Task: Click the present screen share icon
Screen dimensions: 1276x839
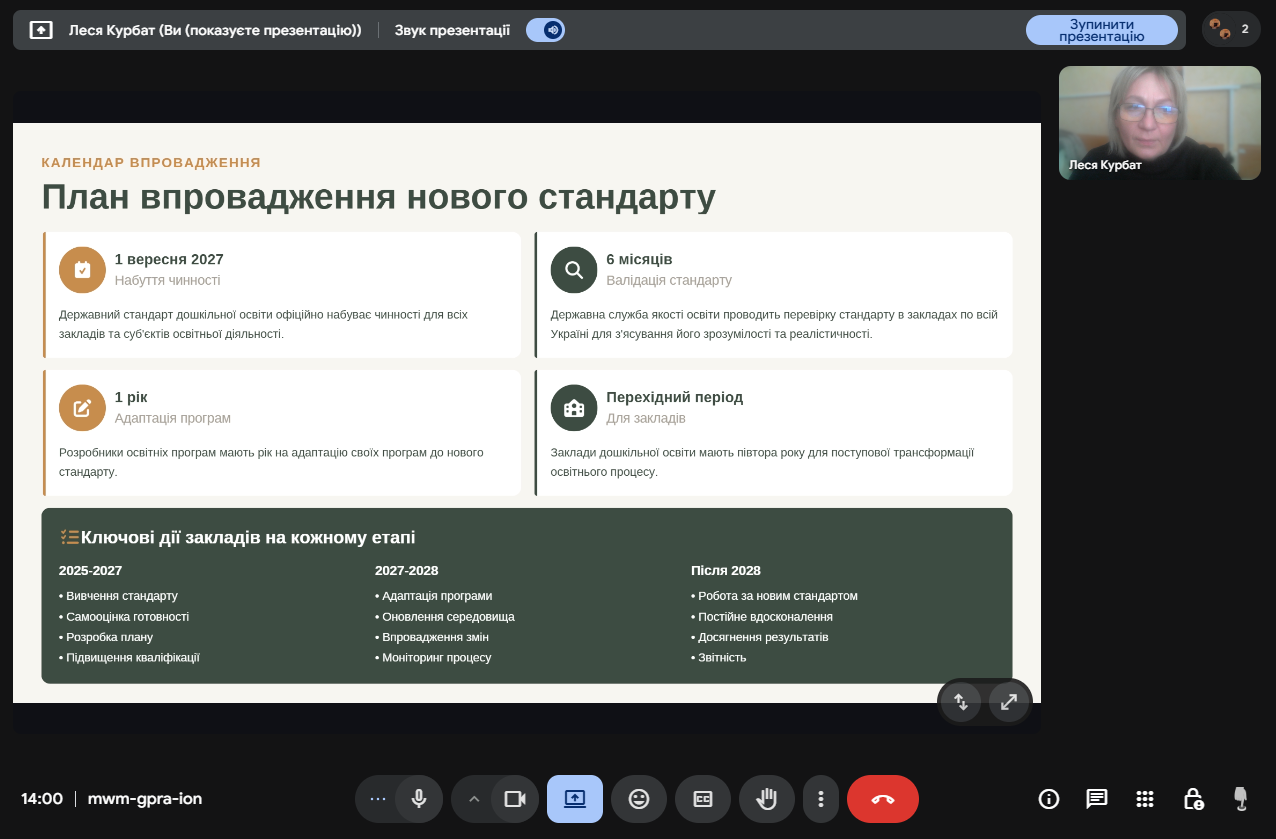Action: tap(575, 799)
